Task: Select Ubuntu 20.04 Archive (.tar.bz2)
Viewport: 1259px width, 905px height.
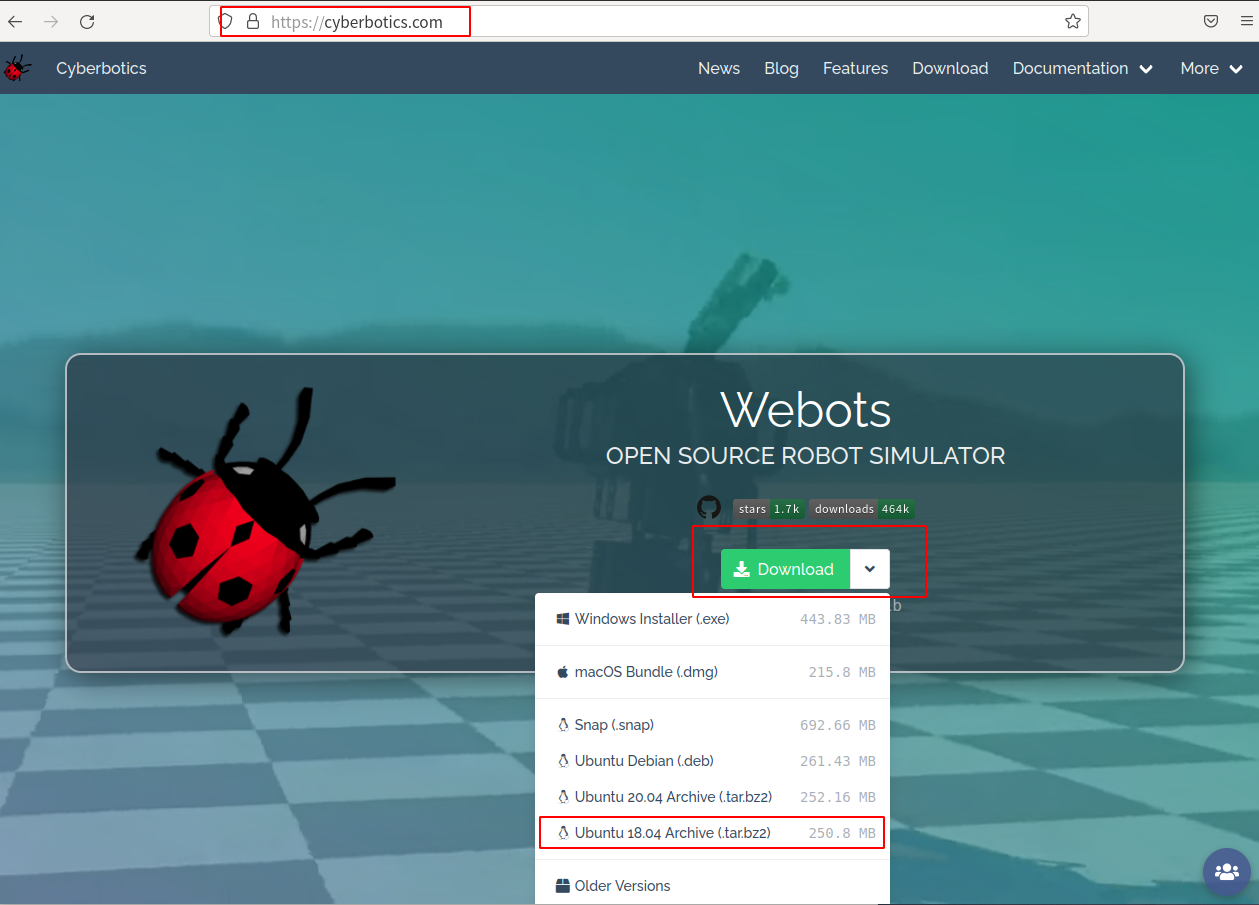Action: (712, 797)
